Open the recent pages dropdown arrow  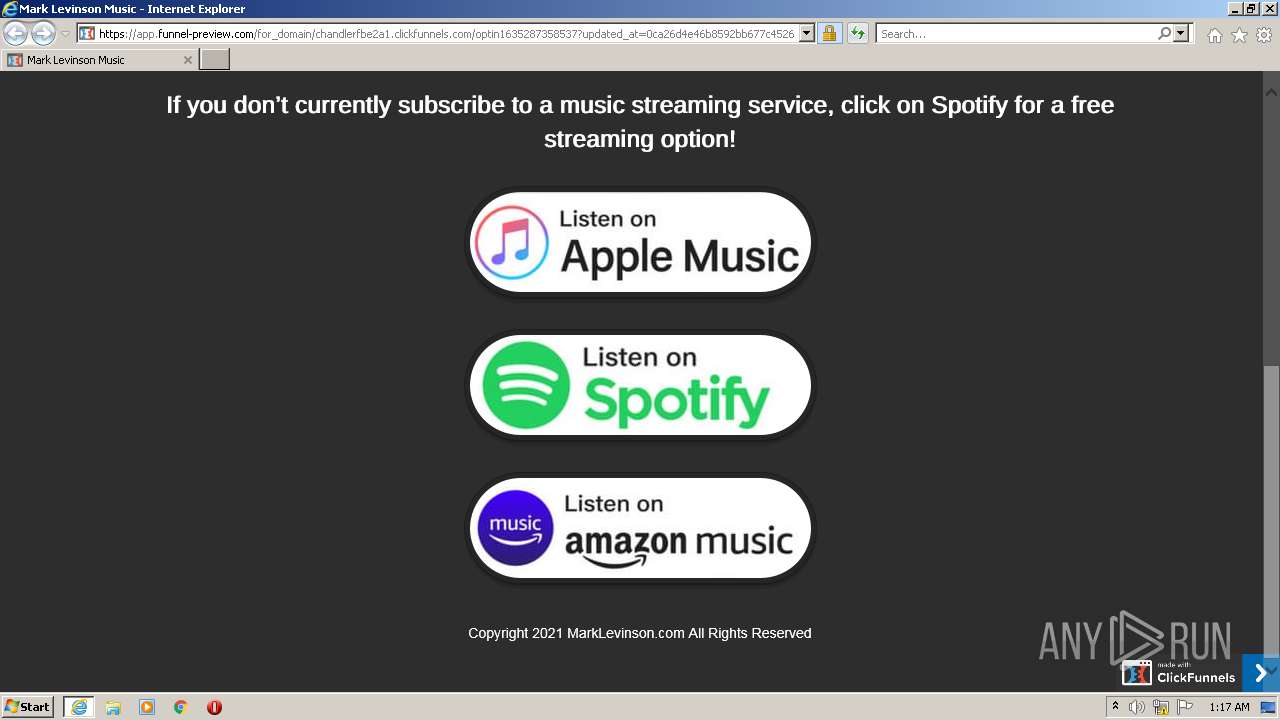[x=65, y=34]
